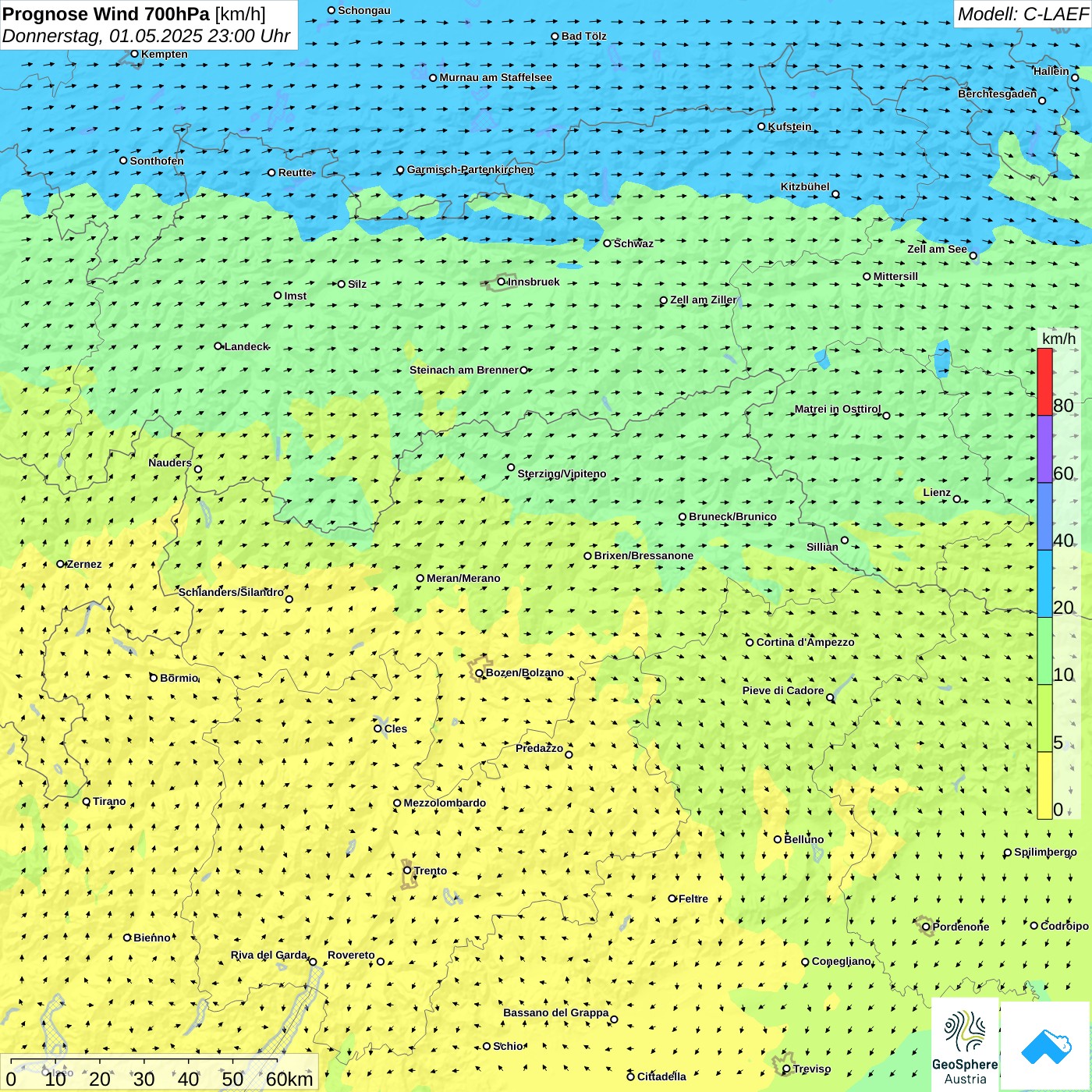The width and height of the screenshot is (1092, 1092).
Task: Click the 'Kufstein' label
Action: [x=789, y=126]
